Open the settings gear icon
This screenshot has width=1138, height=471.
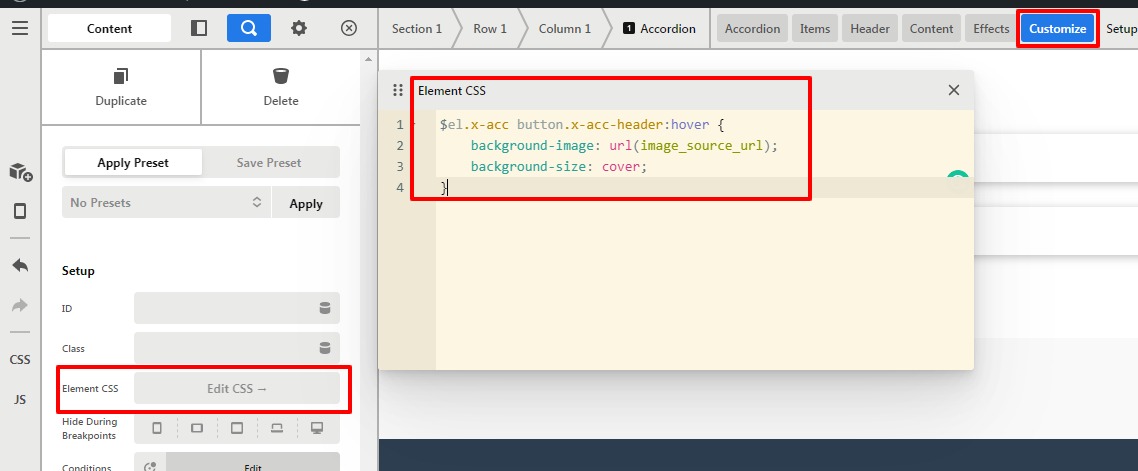pyautogui.click(x=299, y=28)
